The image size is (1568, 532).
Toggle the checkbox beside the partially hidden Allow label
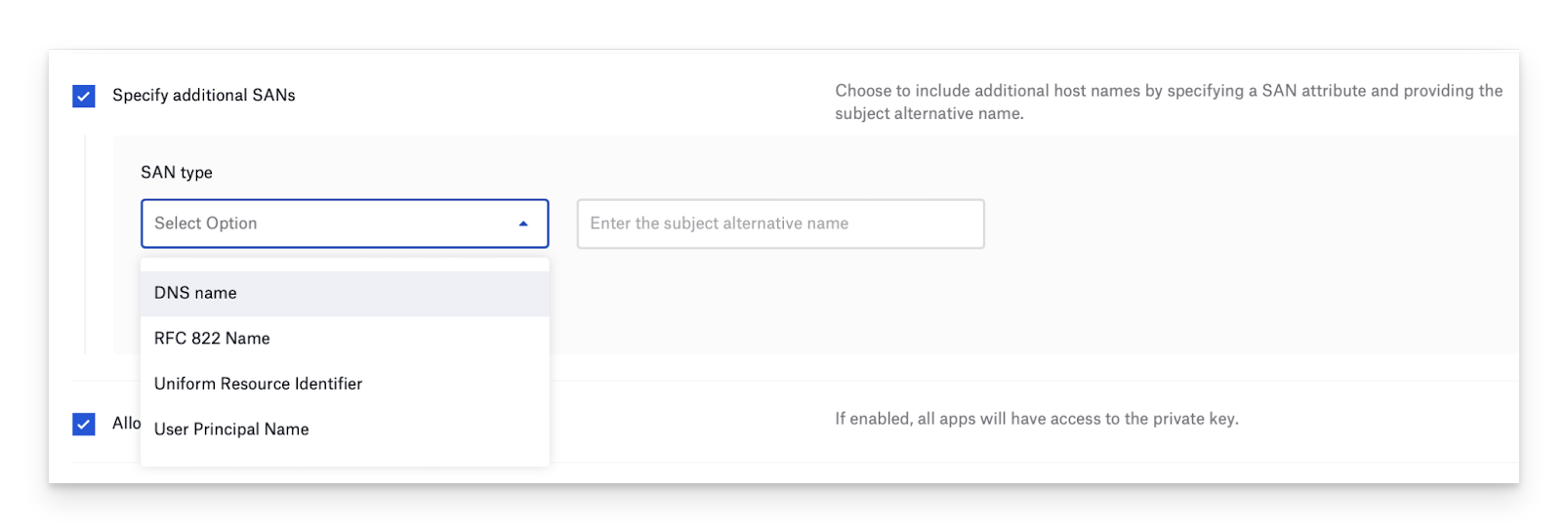(x=84, y=424)
